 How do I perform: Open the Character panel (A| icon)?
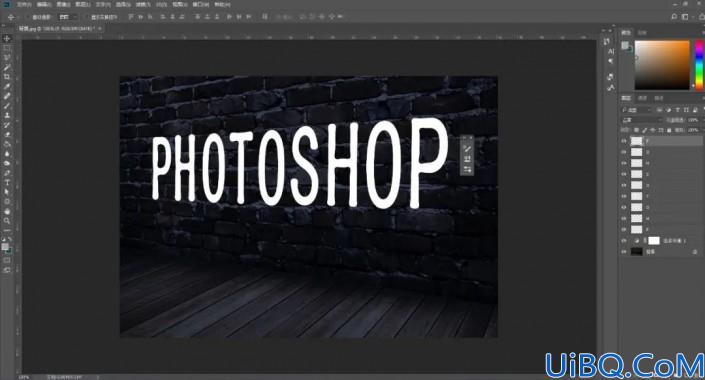click(611, 51)
